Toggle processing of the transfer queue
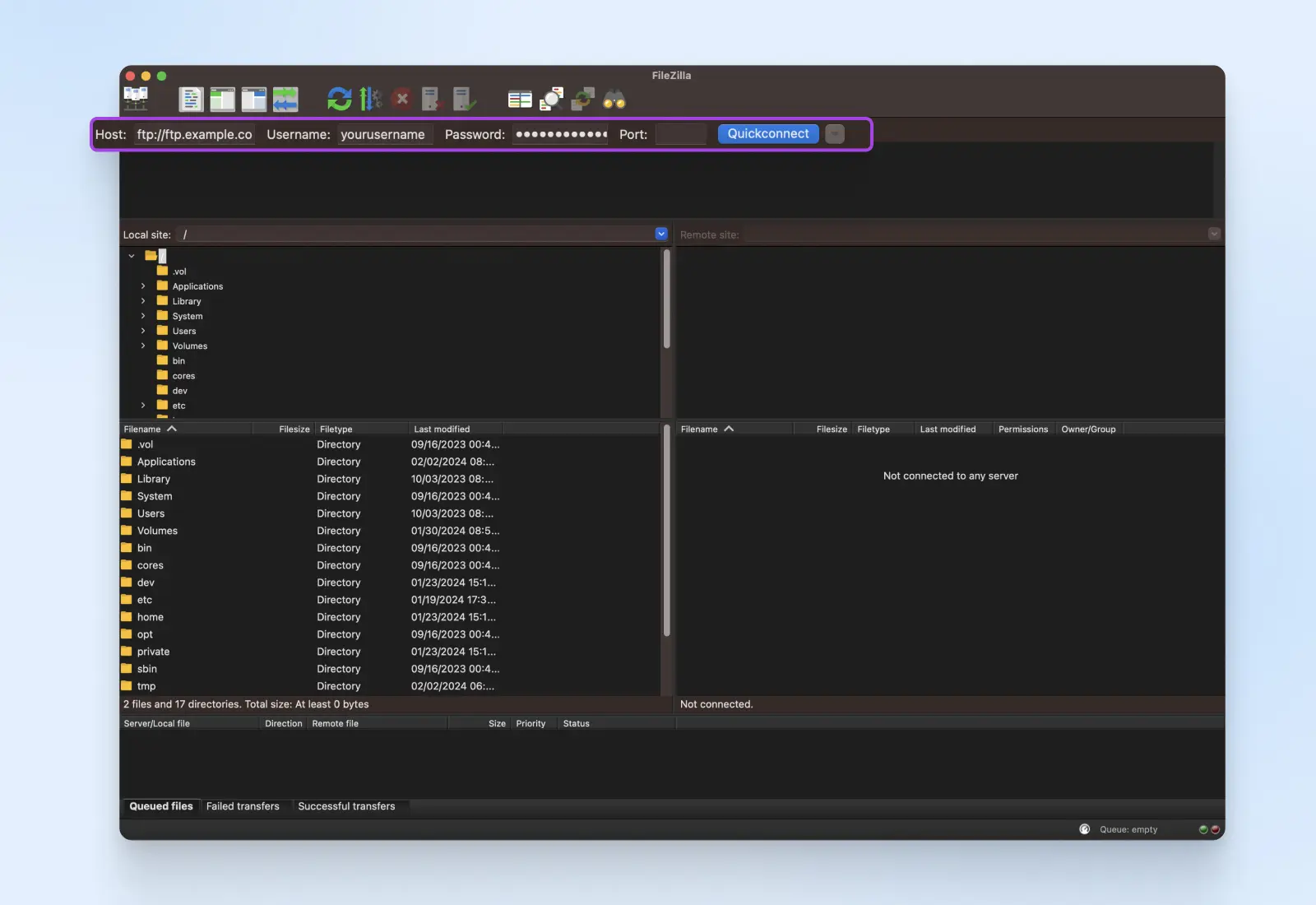Viewport: 1316px width, 905px height. [x=371, y=100]
